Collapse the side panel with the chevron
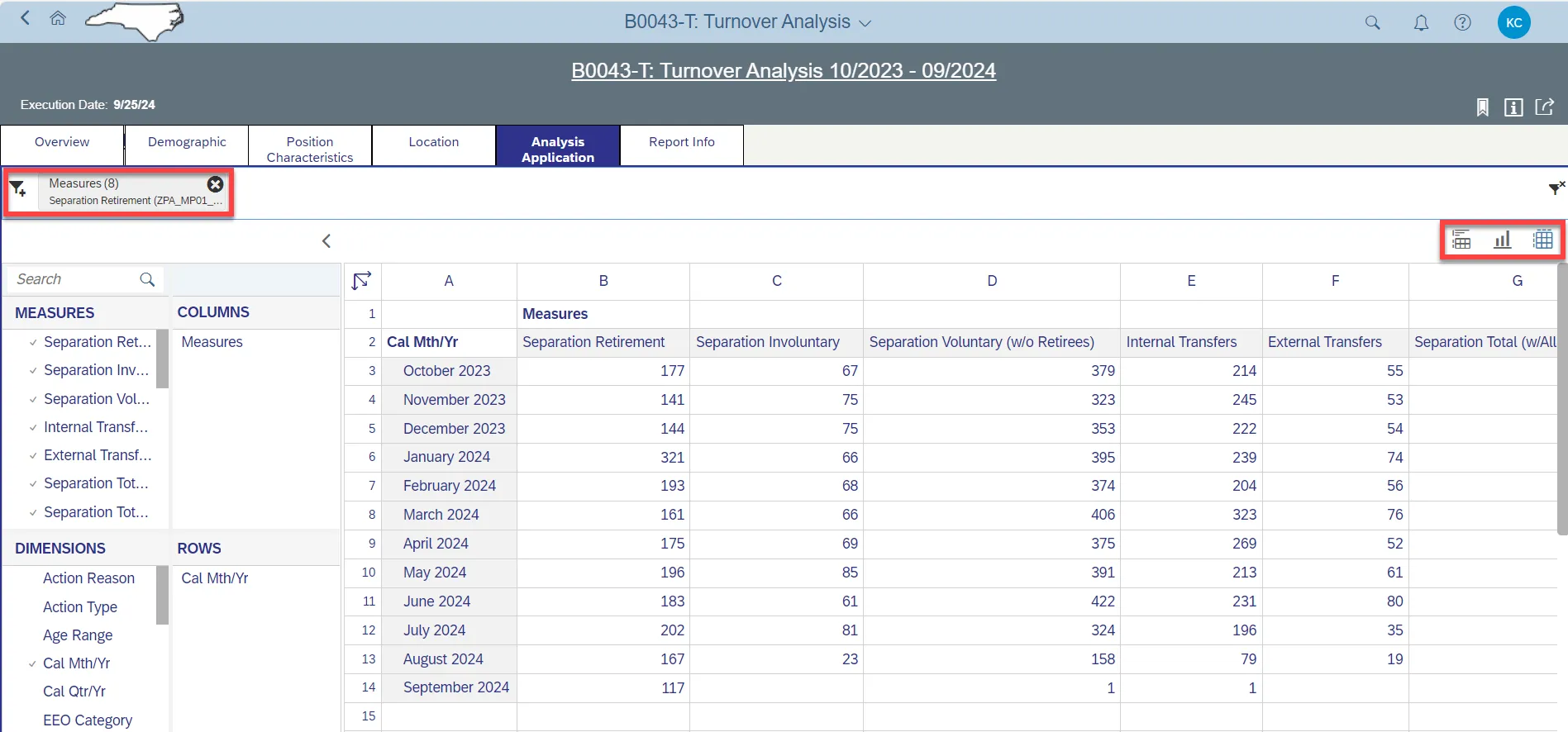This screenshot has width=1568, height=732. click(x=326, y=241)
